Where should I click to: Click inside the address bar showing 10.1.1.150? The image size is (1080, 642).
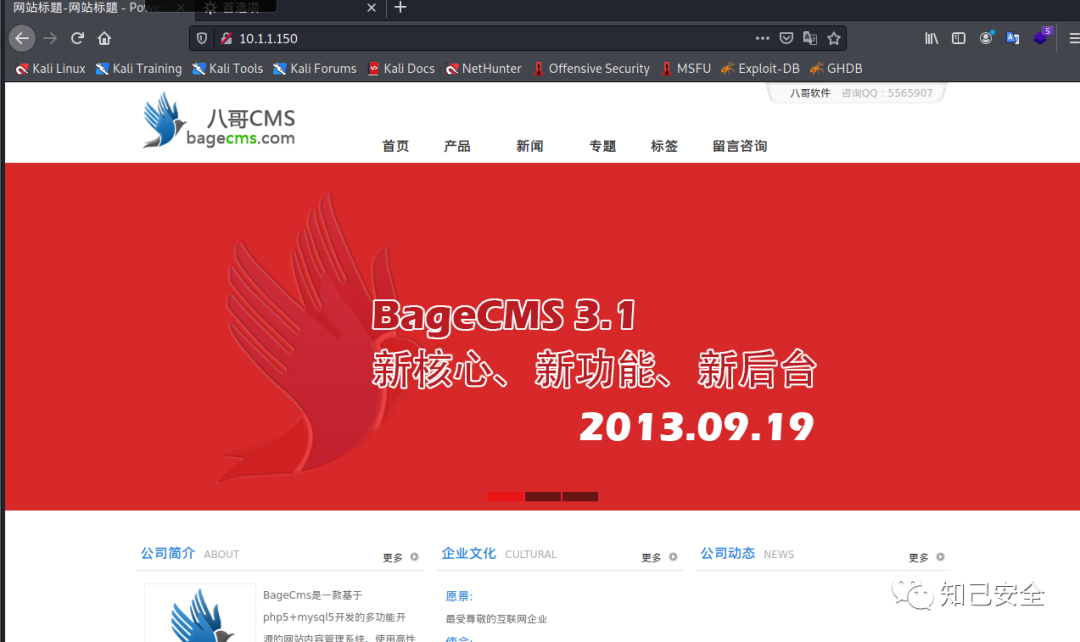coord(400,38)
